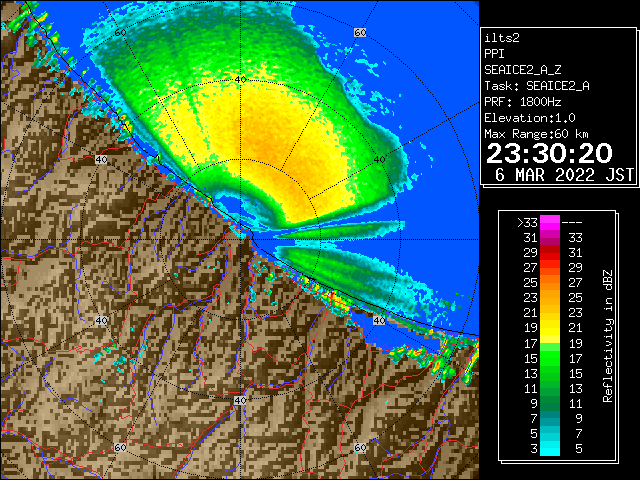Click the radar center at the crosshair intersection
Image resolution: width=640 pixels, height=480 pixels.
(240, 240)
